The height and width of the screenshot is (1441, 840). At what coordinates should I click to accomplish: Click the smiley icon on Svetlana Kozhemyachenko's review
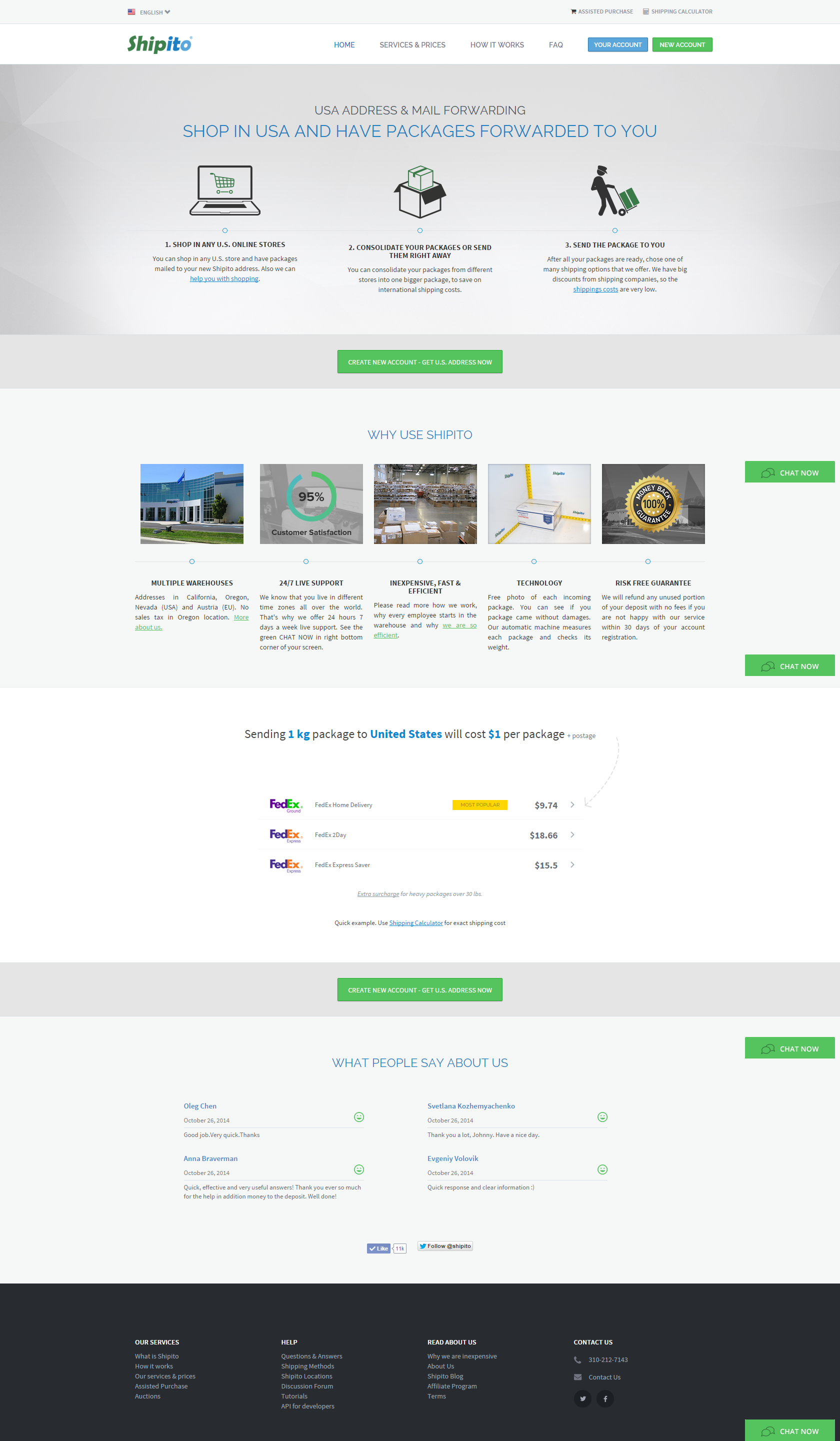coord(602,1117)
